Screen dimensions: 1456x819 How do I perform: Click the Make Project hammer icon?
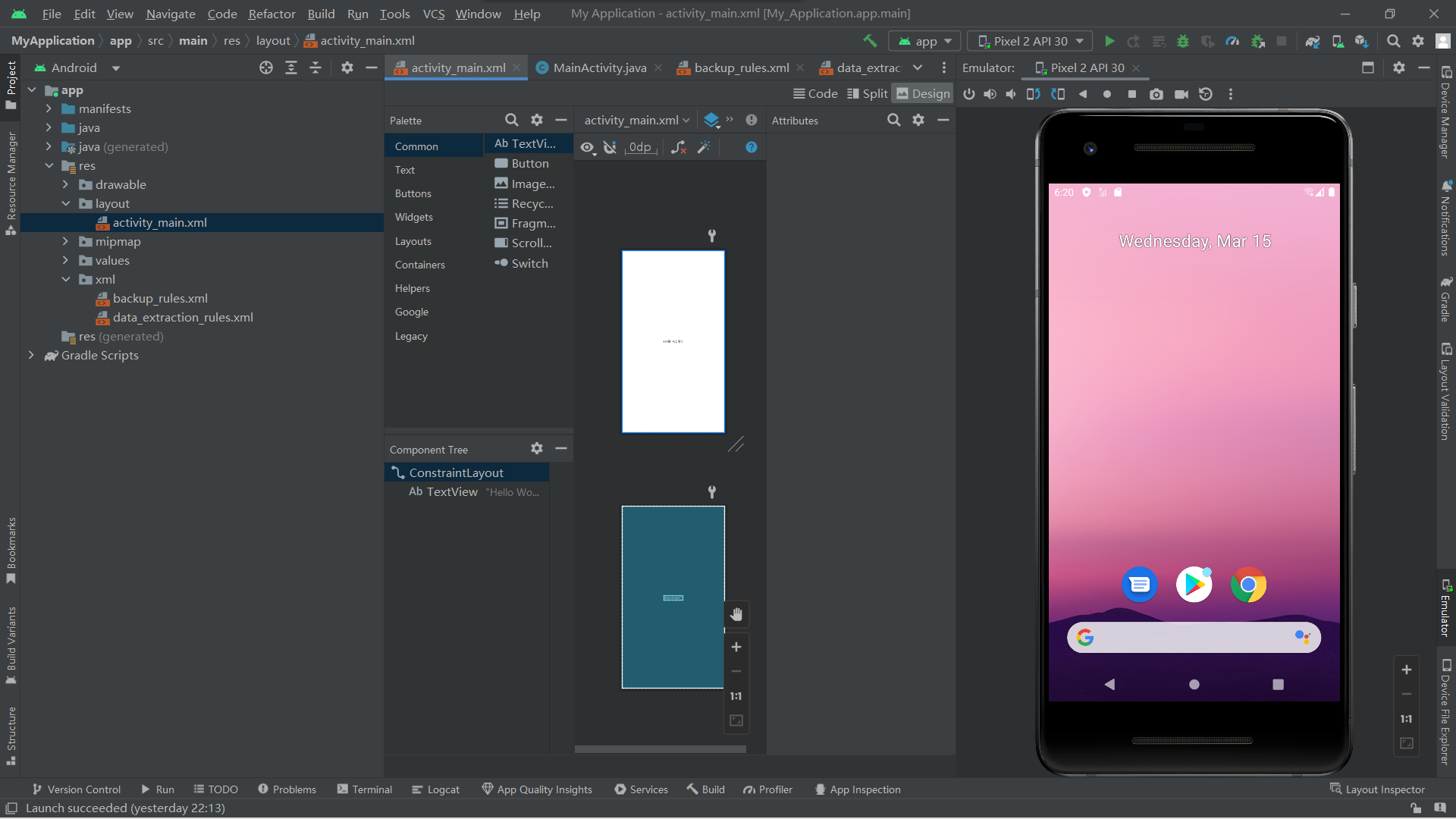(870, 41)
